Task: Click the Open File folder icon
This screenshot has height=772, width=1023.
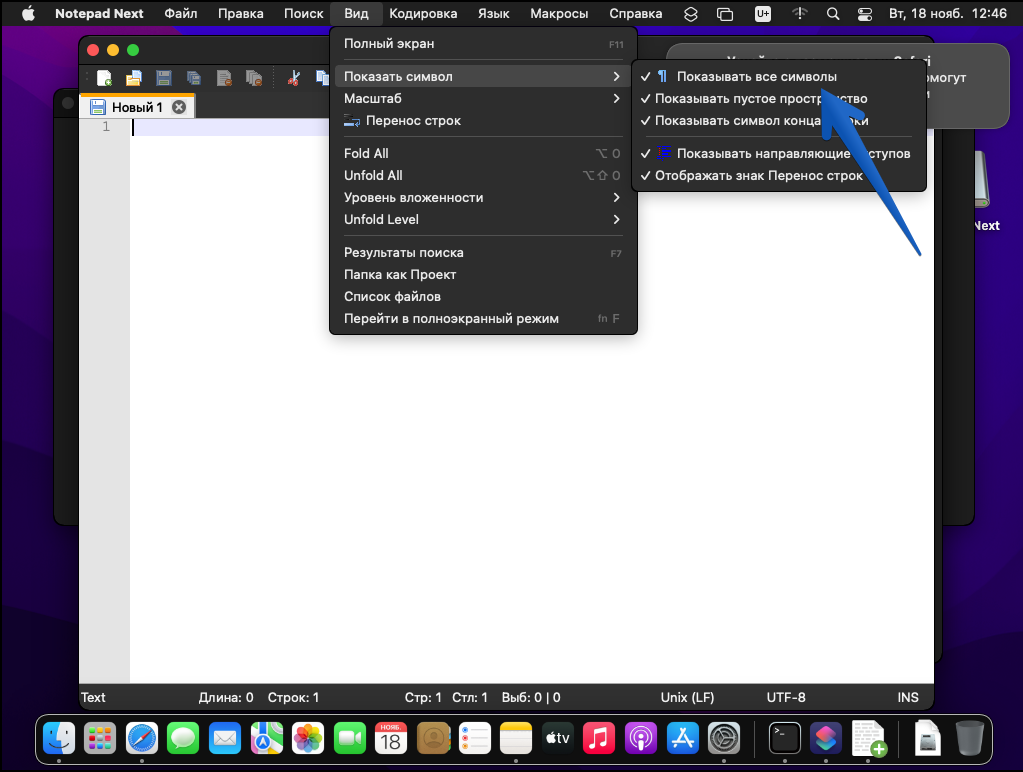Action: pos(133,78)
